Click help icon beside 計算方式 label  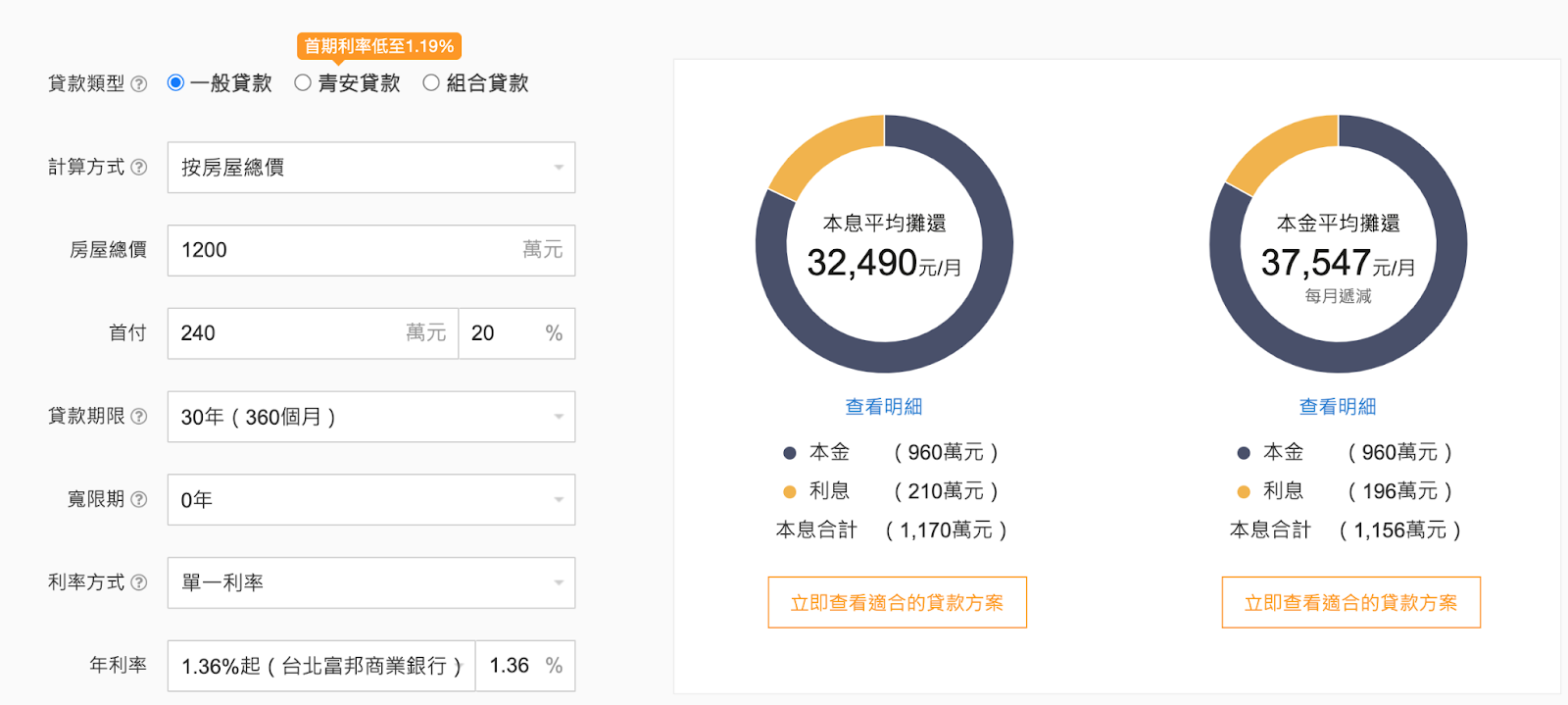(139, 167)
